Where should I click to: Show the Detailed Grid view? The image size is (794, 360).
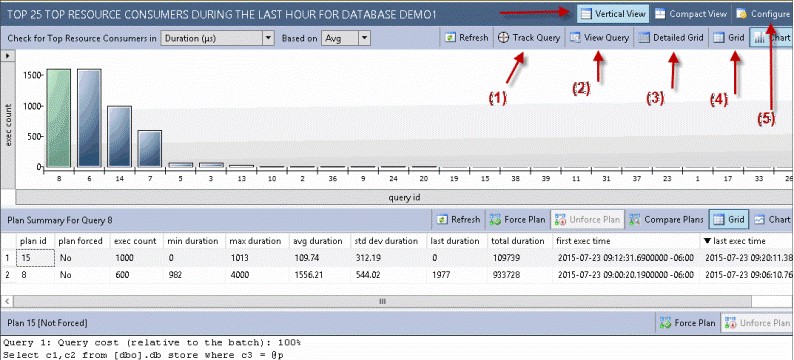click(671, 37)
